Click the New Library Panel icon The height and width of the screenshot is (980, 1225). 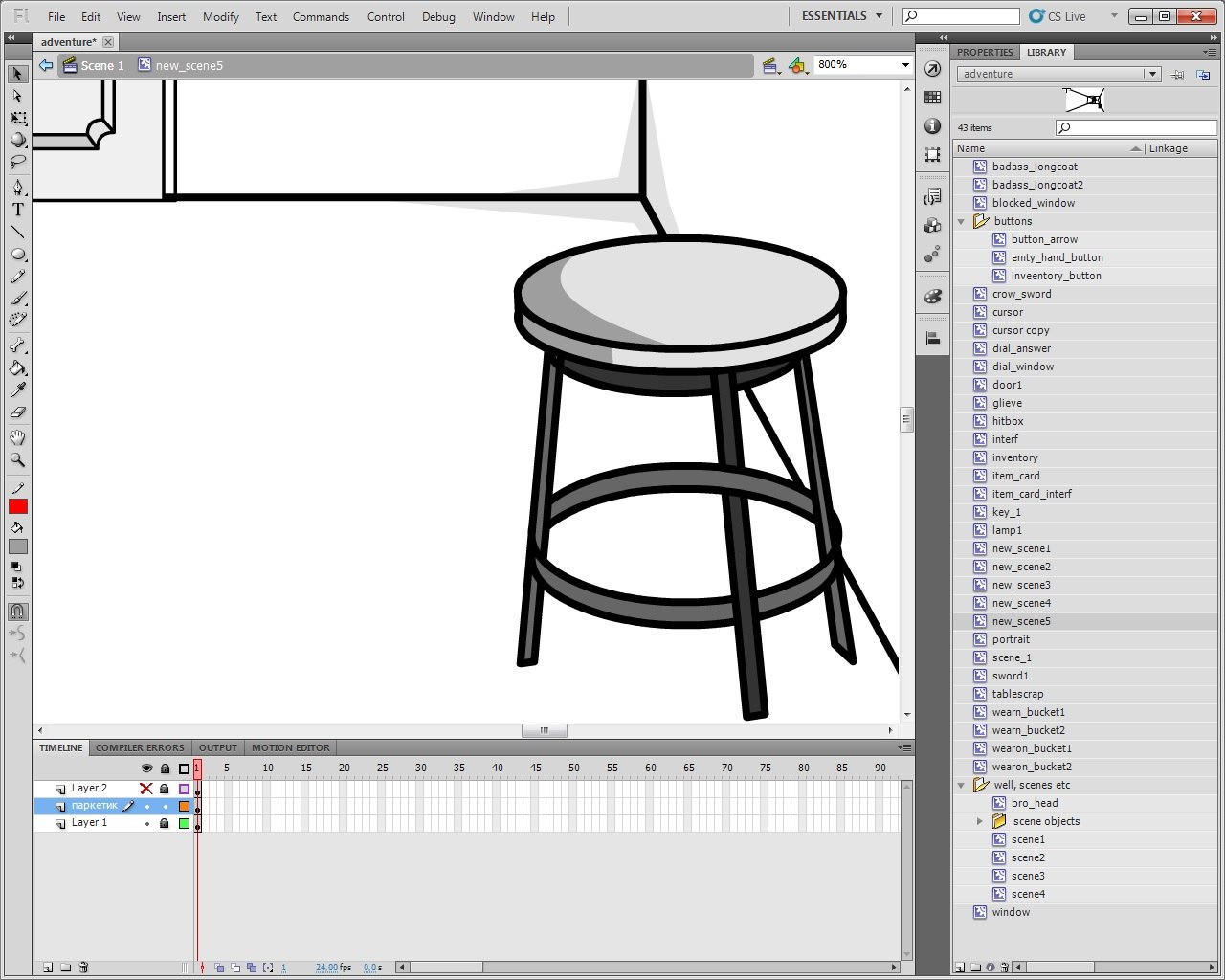point(1203,74)
